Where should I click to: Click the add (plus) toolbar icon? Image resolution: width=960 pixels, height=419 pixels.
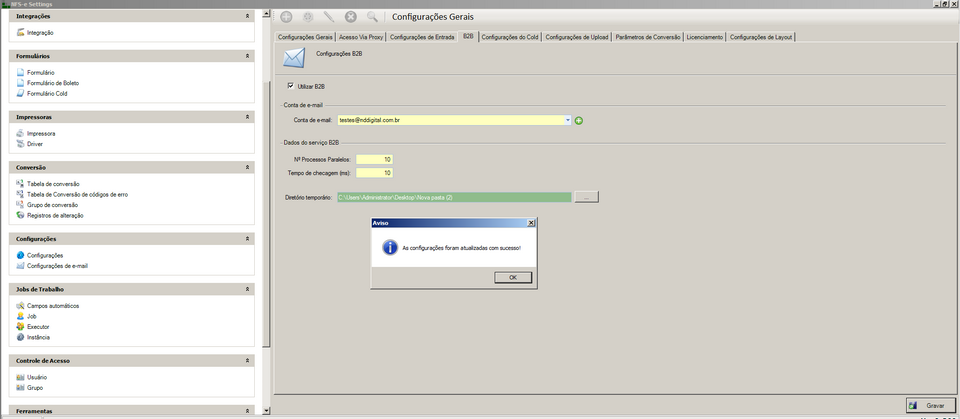pos(286,17)
